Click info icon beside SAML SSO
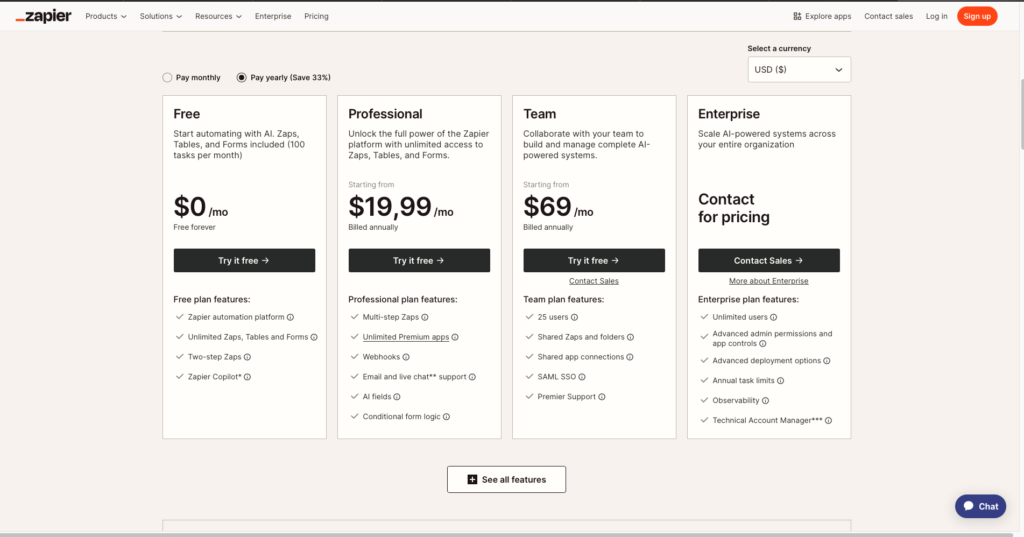This screenshot has height=537, width=1024. (582, 377)
